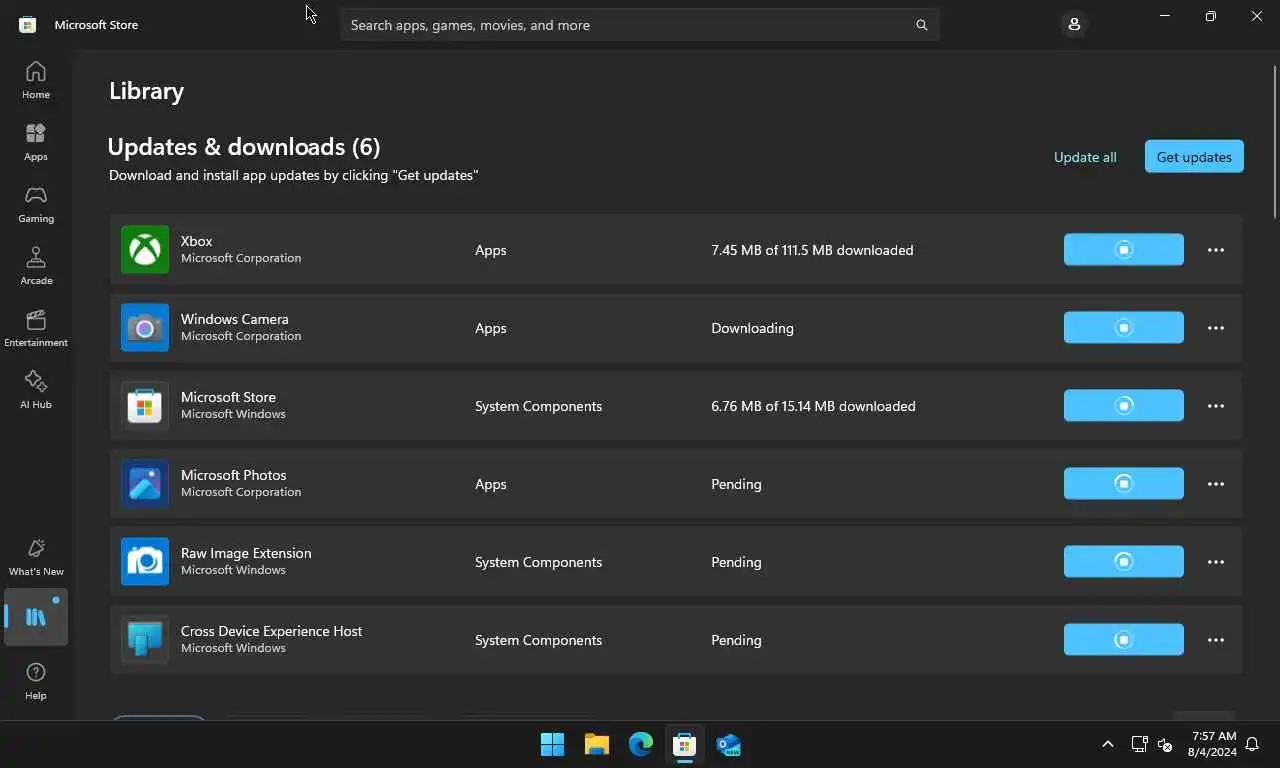Click '6.76 MB of 15.14 MB downloaded' status
This screenshot has width=1280, height=768.
click(x=813, y=406)
